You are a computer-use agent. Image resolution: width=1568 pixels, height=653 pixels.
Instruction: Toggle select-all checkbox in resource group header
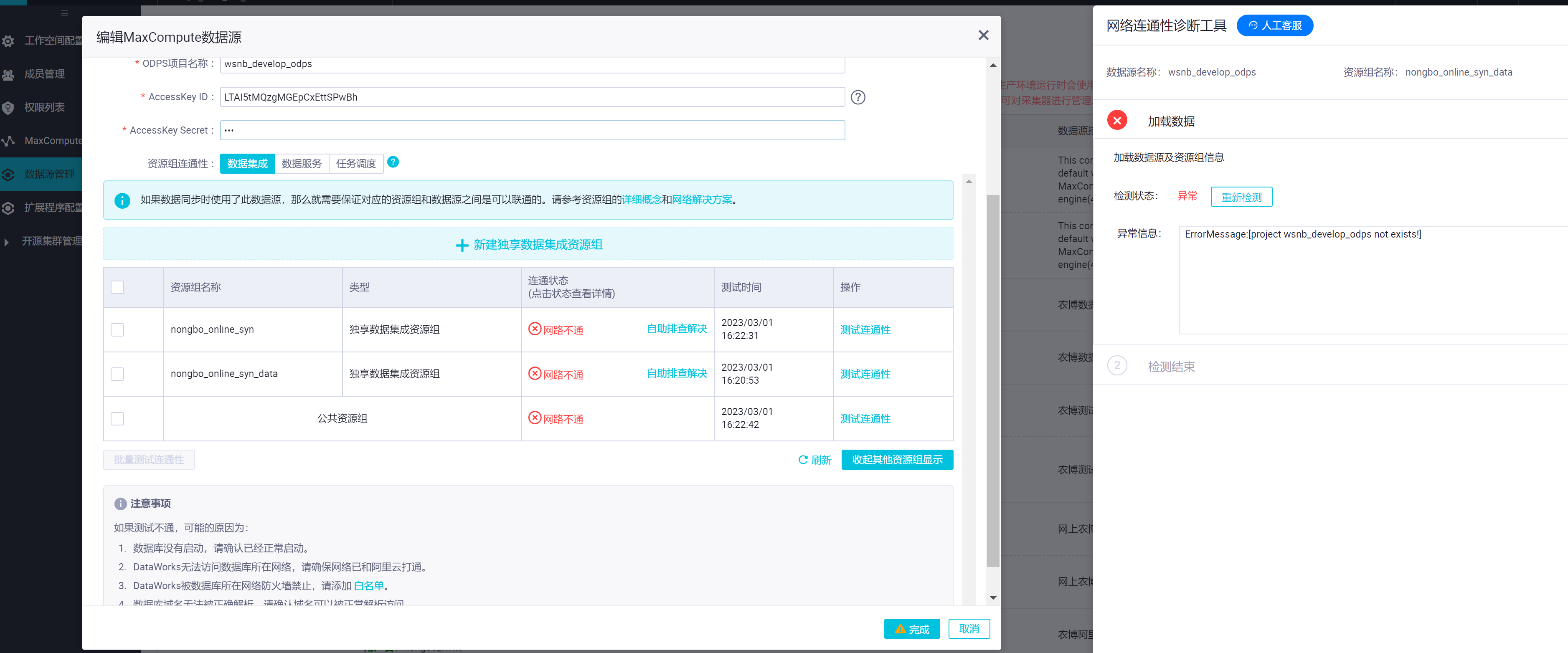click(x=117, y=287)
